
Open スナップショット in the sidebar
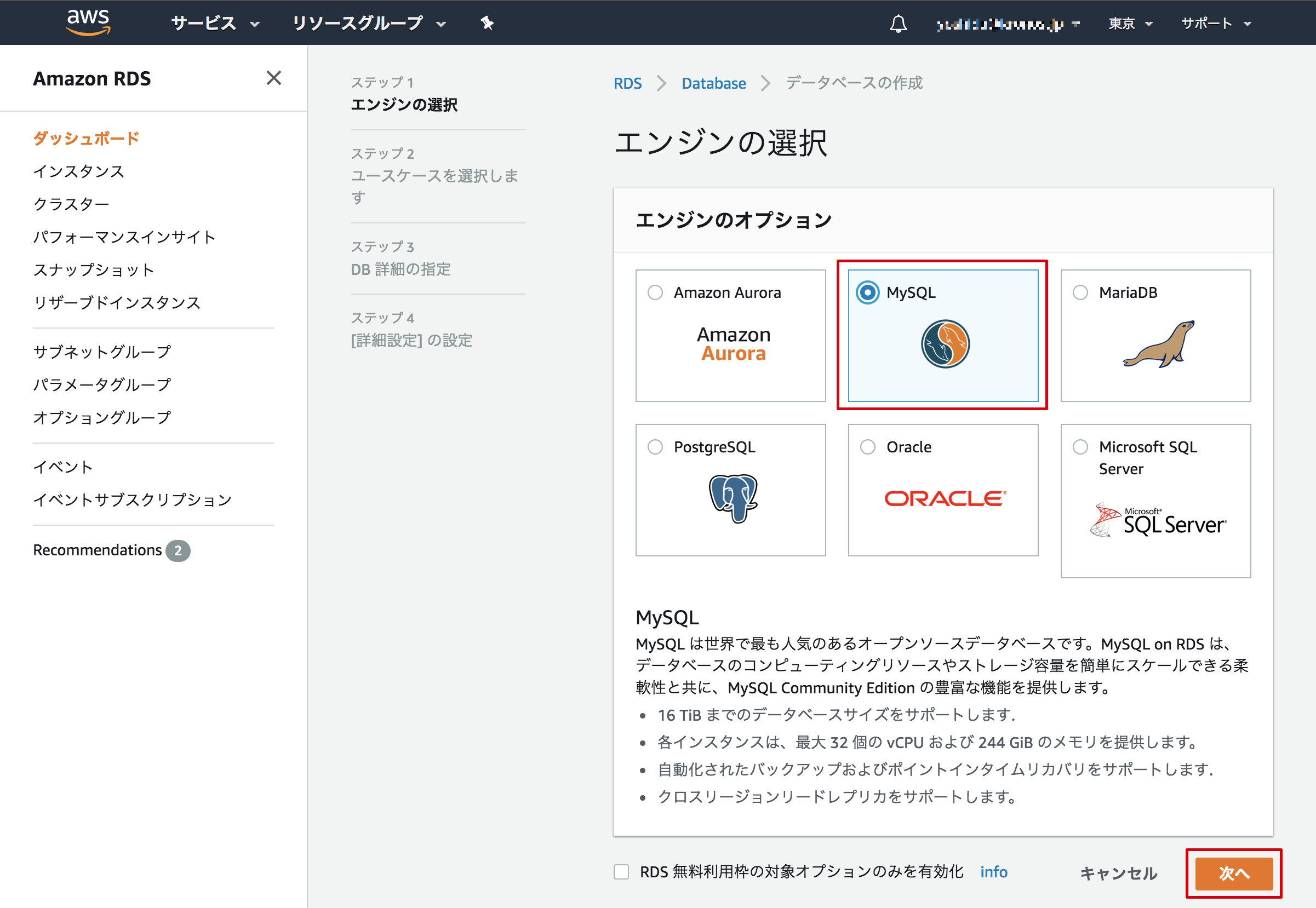point(93,269)
